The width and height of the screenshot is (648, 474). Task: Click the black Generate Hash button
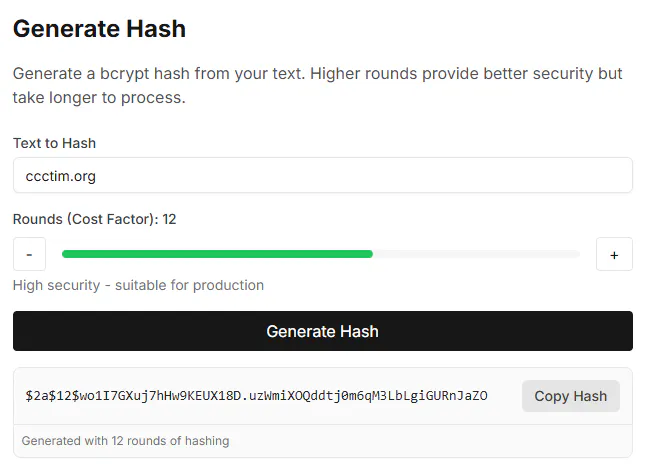tap(323, 331)
